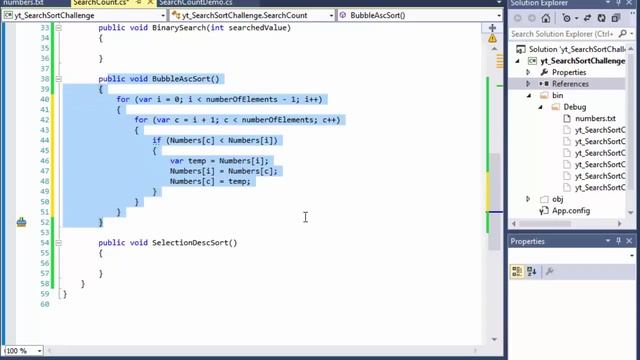Click the editor vertical scrollbar up arrow
This screenshot has height=360, width=640.
pyautogui.click(x=494, y=49)
